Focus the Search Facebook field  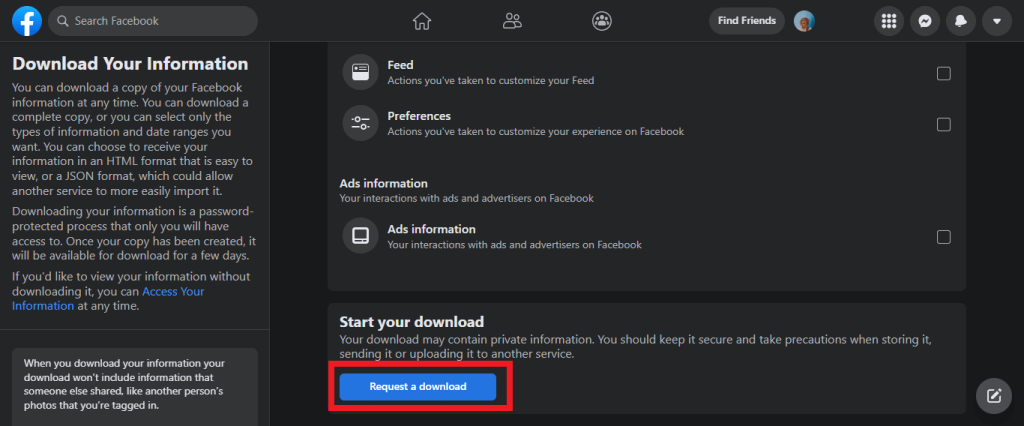153,21
